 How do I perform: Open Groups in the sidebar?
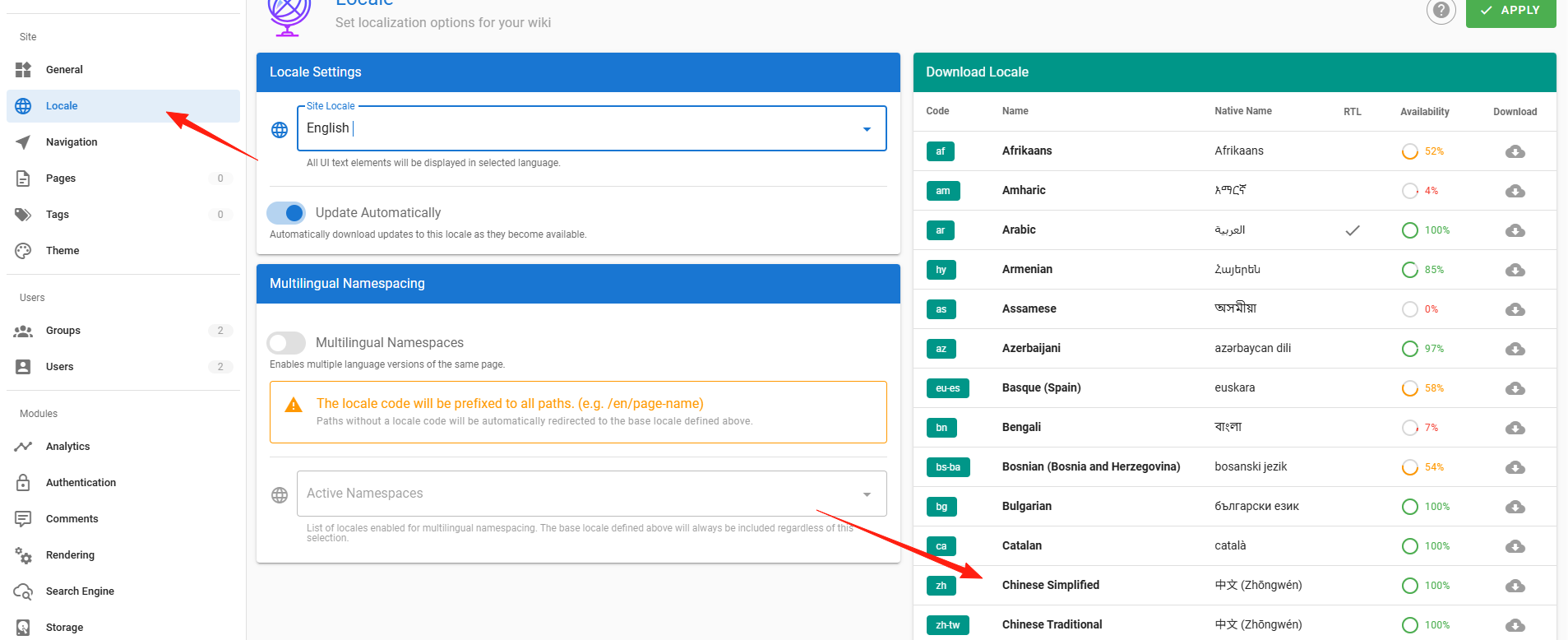tap(123, 331)
